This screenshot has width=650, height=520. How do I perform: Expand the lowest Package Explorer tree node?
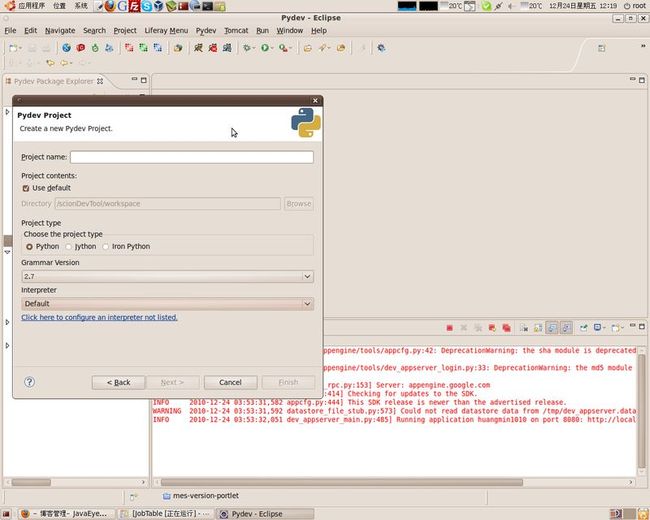pos(7,345)
